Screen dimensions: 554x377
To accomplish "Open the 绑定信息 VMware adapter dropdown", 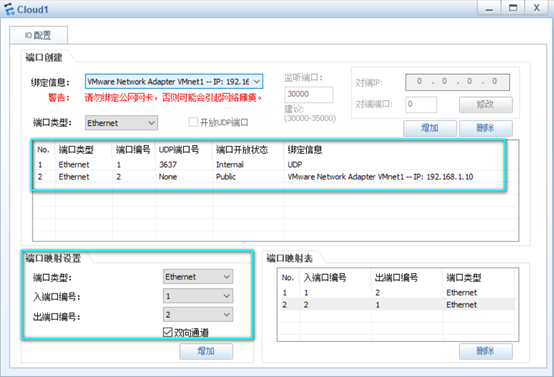I will point(174,82).
